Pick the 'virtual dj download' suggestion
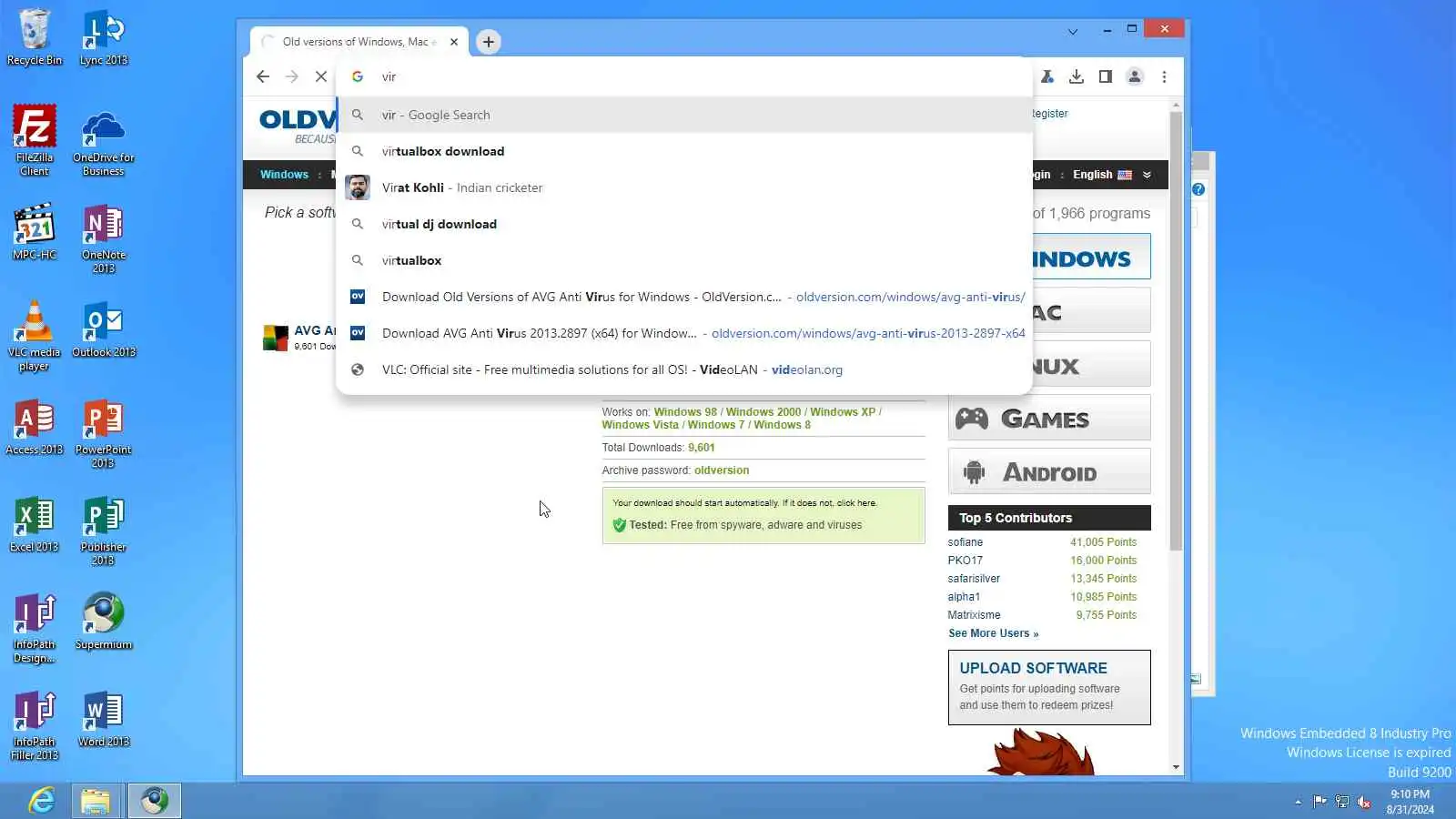The height and width of the screenshot is (819, 1456). click(684, 224)
